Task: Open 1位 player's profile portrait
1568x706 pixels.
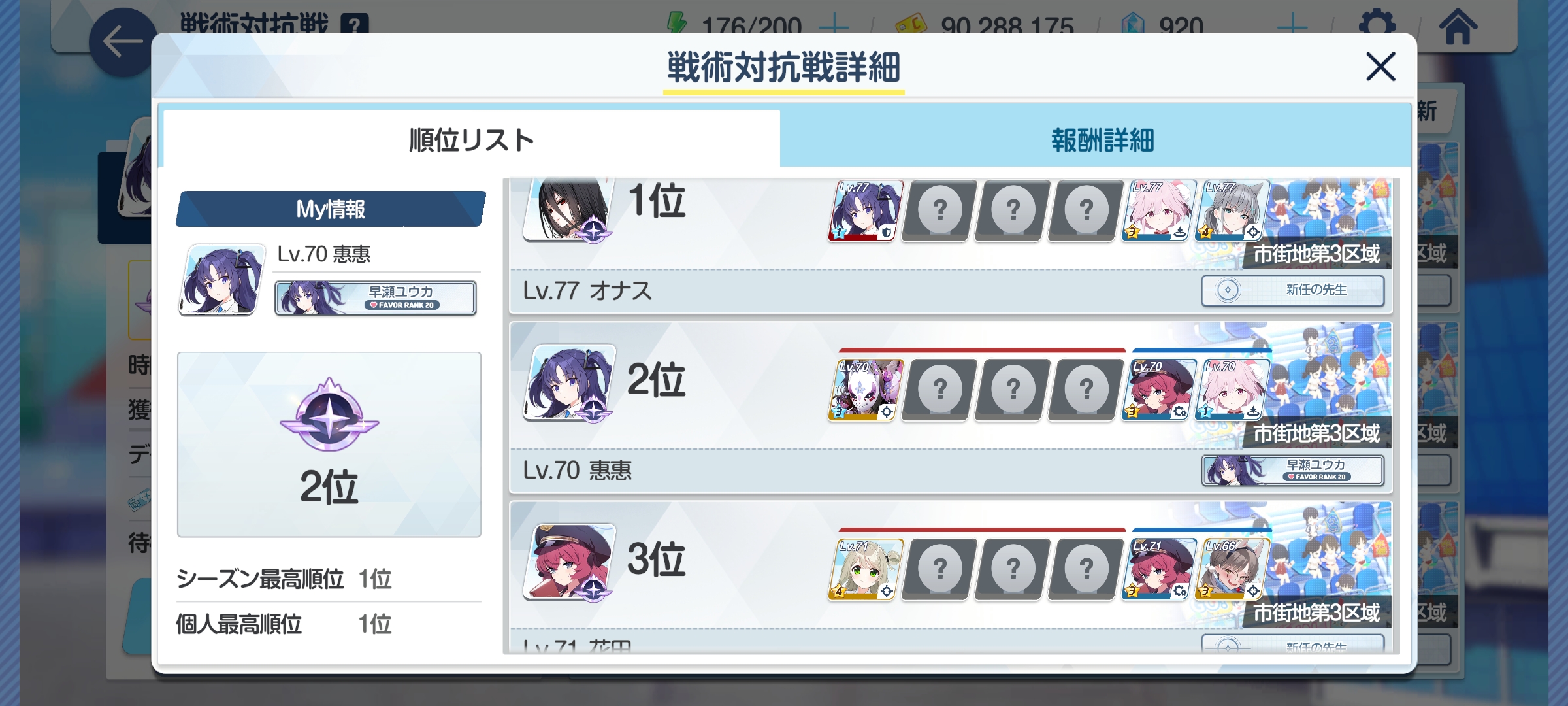Action: 570,208
